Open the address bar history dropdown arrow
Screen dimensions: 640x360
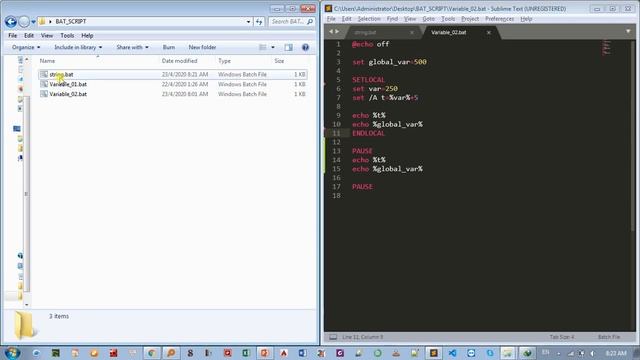(248, 22)
